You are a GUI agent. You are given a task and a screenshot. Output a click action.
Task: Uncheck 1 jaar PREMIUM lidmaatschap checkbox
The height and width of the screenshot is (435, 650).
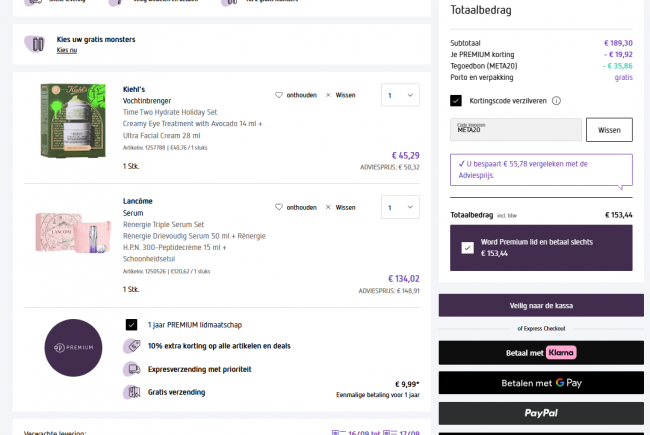coord(131,325)
